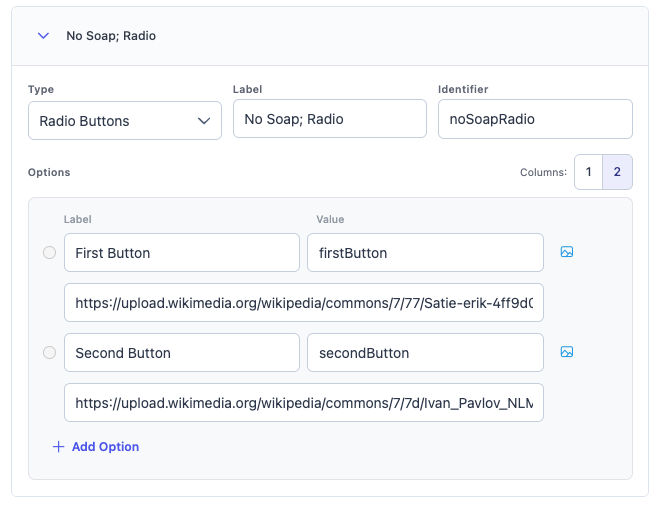This screenshot has height=512, width=658.
Task: Click the Columns: caption
Action: pyautogui.click(x=543, y=172)
